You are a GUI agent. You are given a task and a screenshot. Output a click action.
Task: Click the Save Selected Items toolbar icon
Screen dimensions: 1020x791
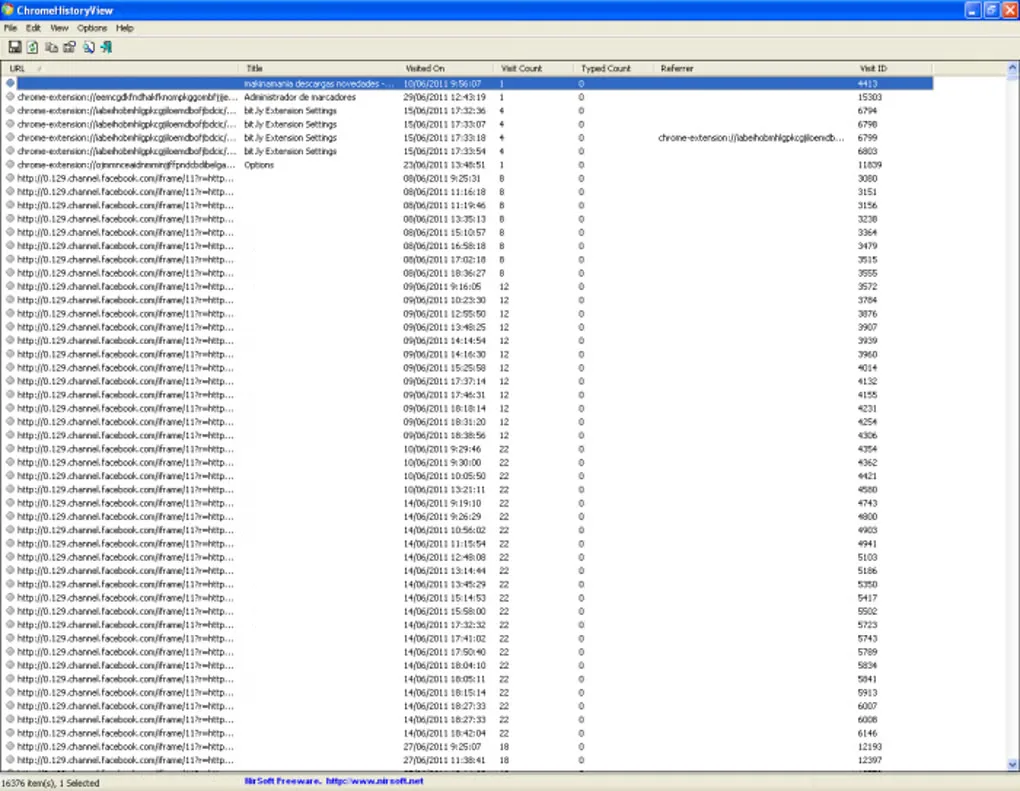click(14, 47)
